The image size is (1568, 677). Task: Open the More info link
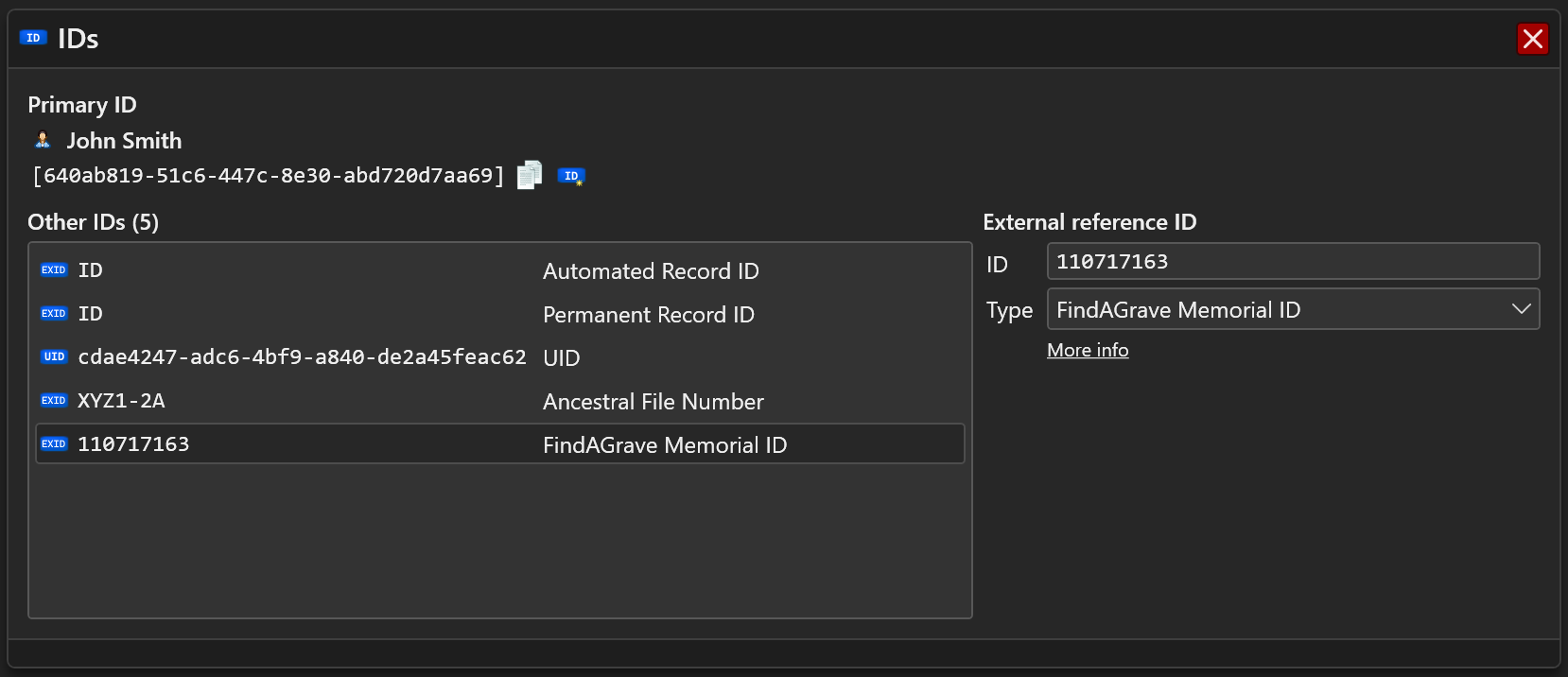1088,351
